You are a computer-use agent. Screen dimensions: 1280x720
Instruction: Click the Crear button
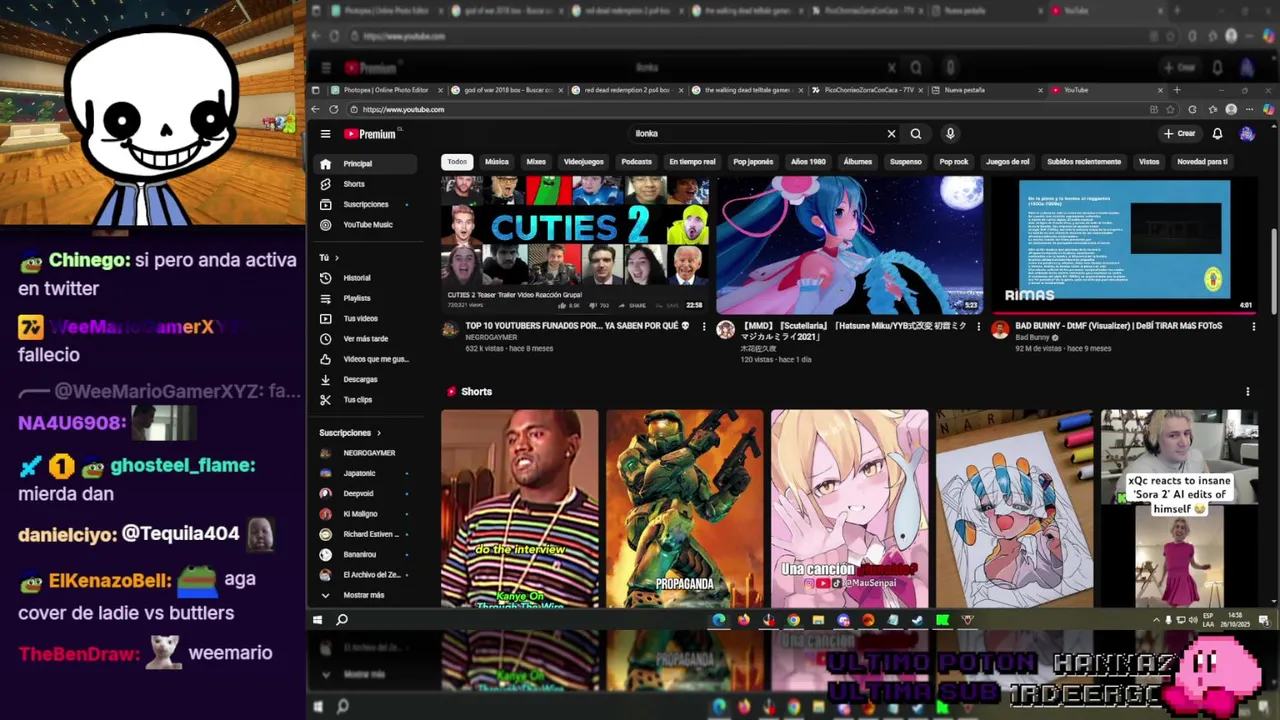tap(1180, 134)
